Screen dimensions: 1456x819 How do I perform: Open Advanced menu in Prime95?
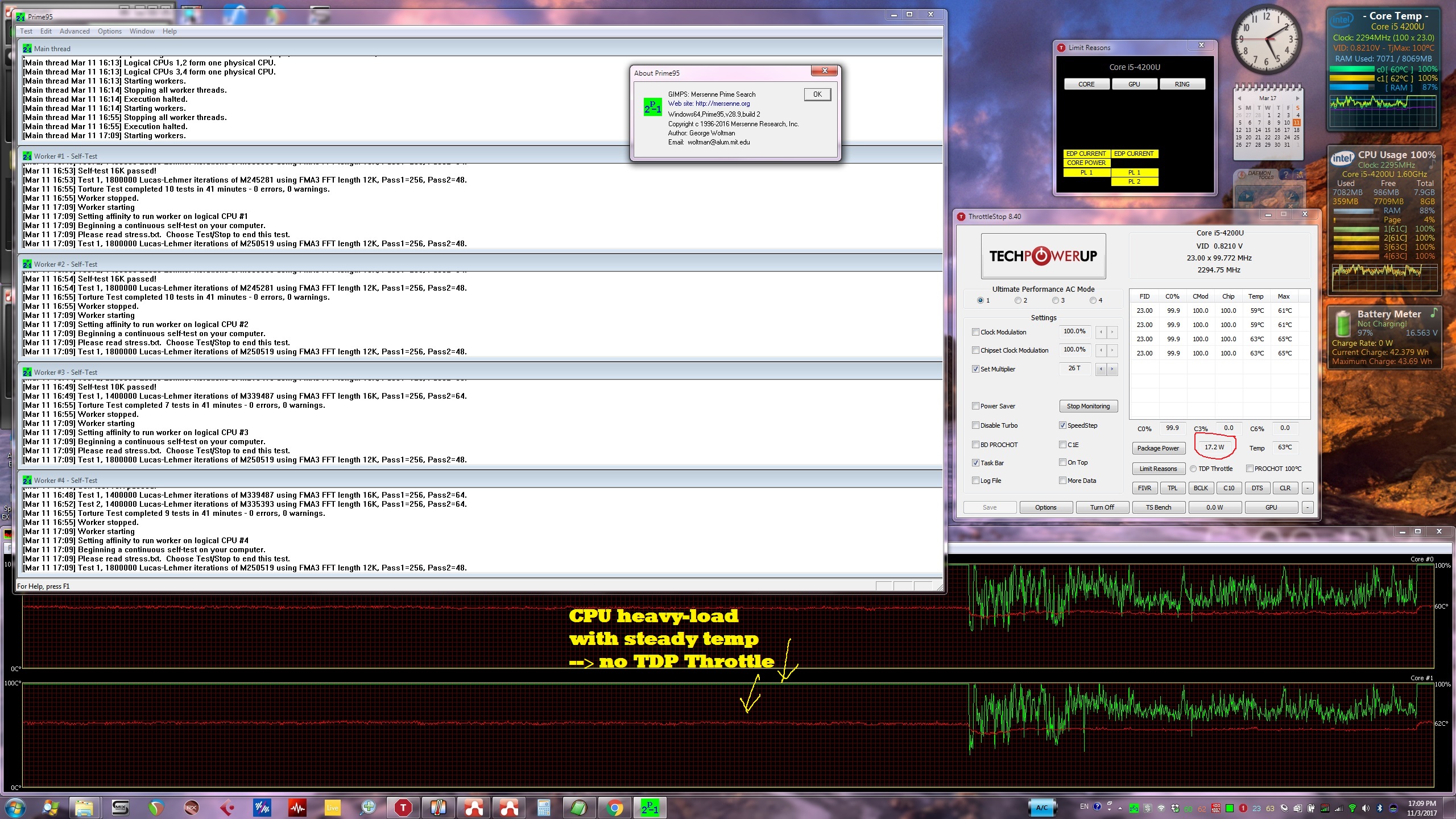tap(75, 31)
